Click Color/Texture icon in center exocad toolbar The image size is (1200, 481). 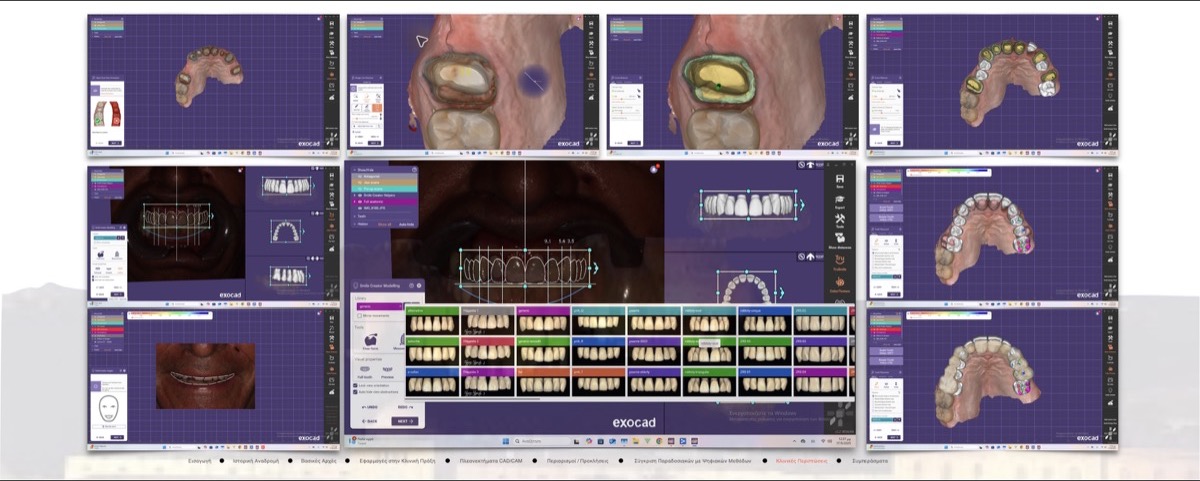pos(840,283)
